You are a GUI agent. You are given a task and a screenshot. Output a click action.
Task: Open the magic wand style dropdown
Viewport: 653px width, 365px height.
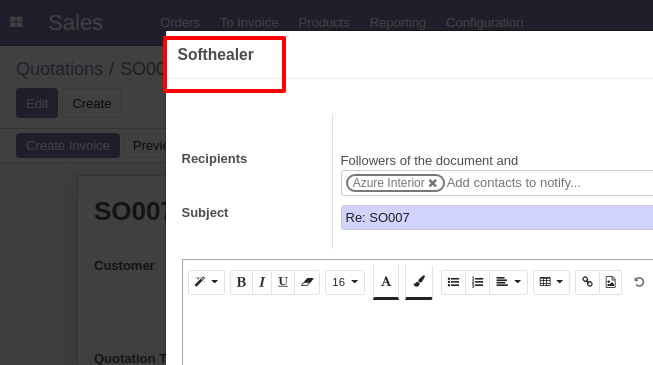[x=206, y=282]
